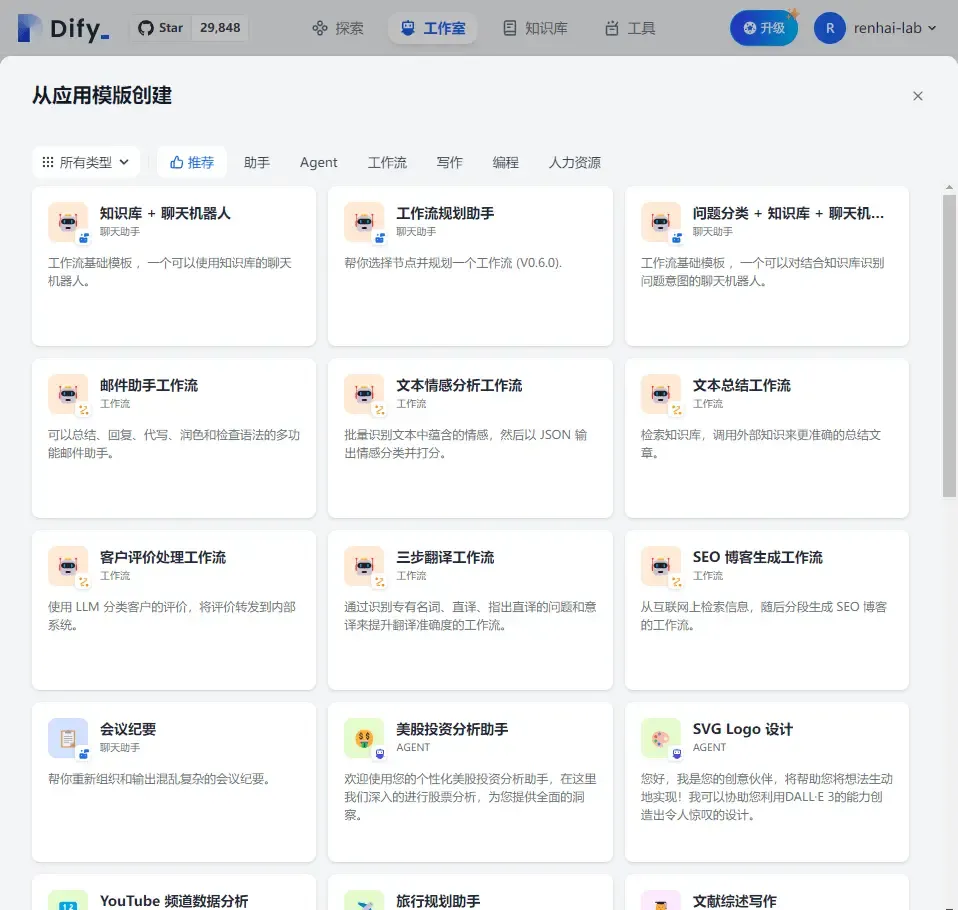The width and height of the screenshot is (958, 910).
Task: Click the 会议纪要 title
Action: tap(128, 729)
